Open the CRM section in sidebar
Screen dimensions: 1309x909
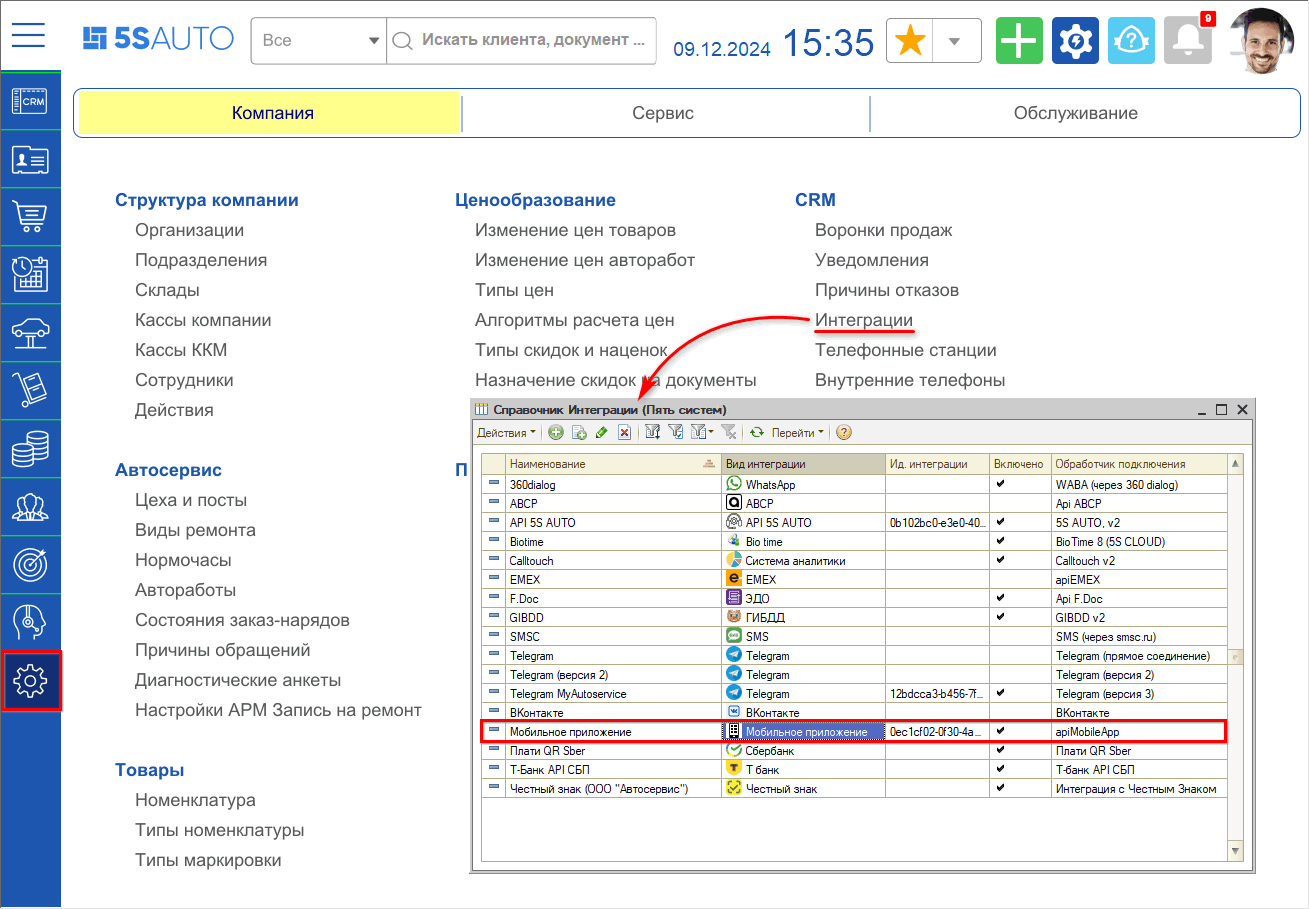[x=30, y=101]
